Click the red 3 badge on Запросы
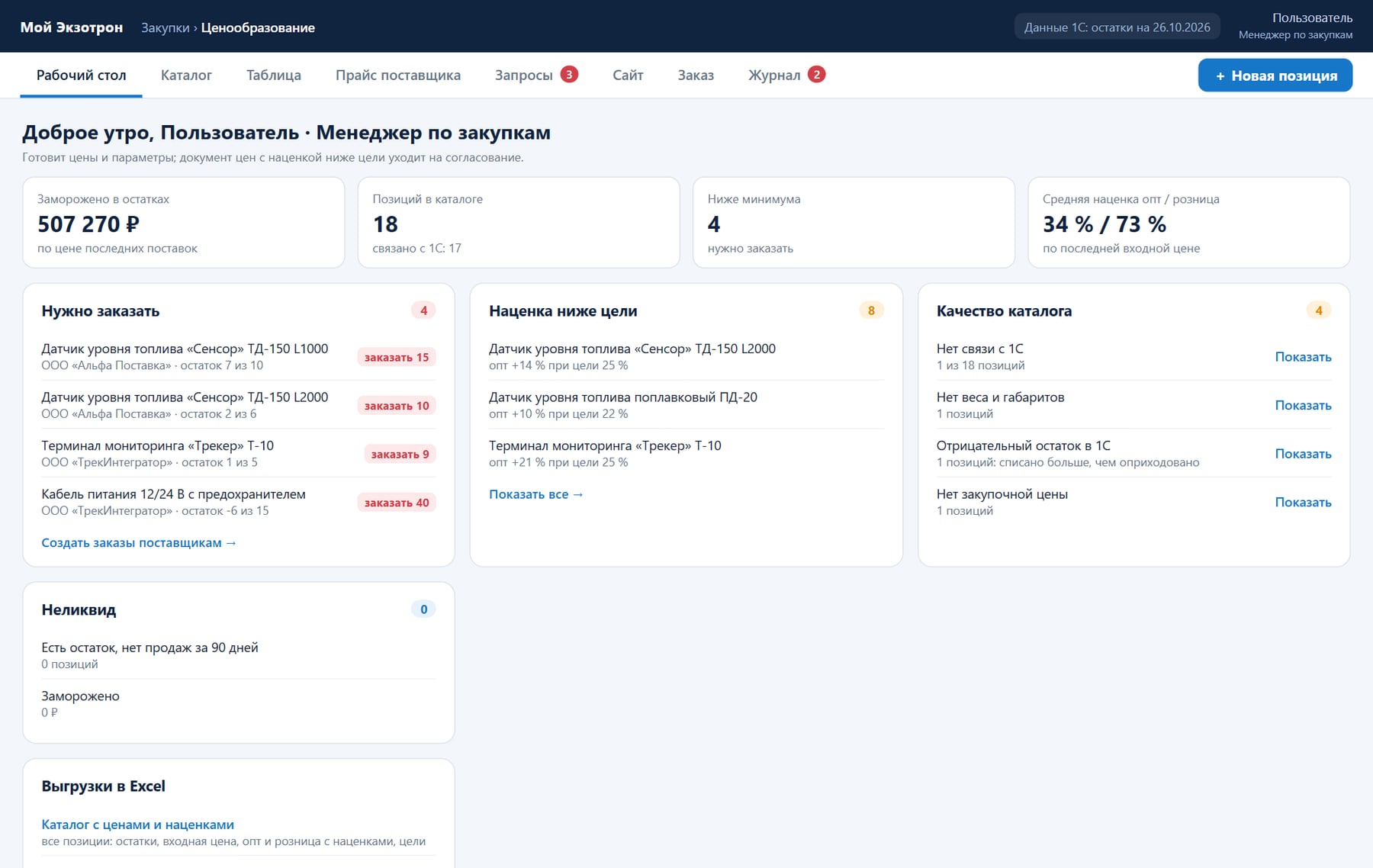Viewport: 1373px width, 868px height. [569, 74]
